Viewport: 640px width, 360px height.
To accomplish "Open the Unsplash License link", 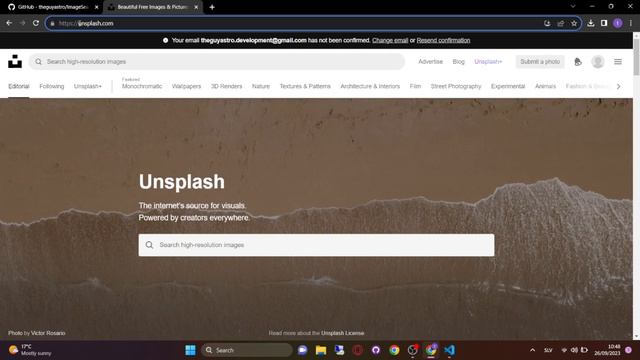I will coord(342,333).
